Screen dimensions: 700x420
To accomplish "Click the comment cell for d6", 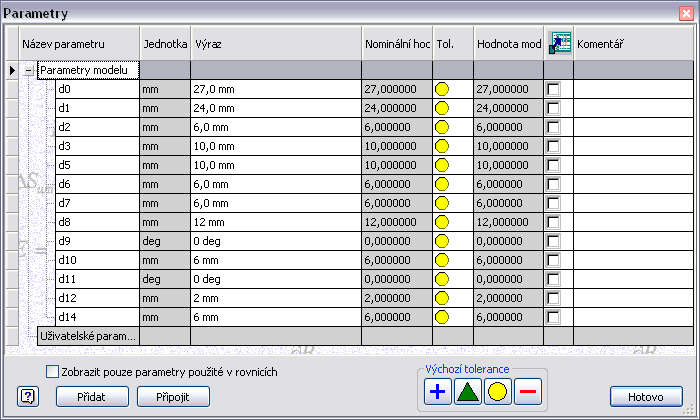I will tap(633, 184).
